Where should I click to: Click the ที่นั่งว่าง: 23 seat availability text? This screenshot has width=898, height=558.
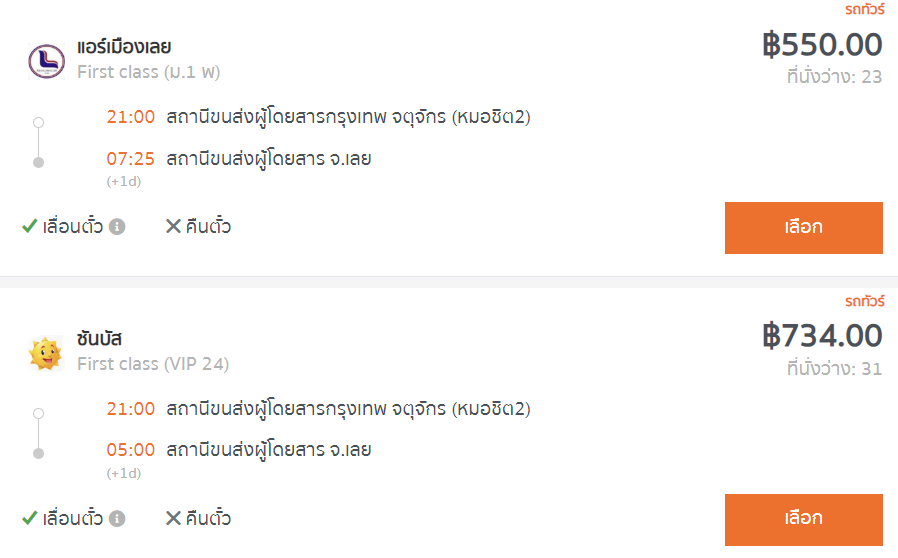pos(834,76)
